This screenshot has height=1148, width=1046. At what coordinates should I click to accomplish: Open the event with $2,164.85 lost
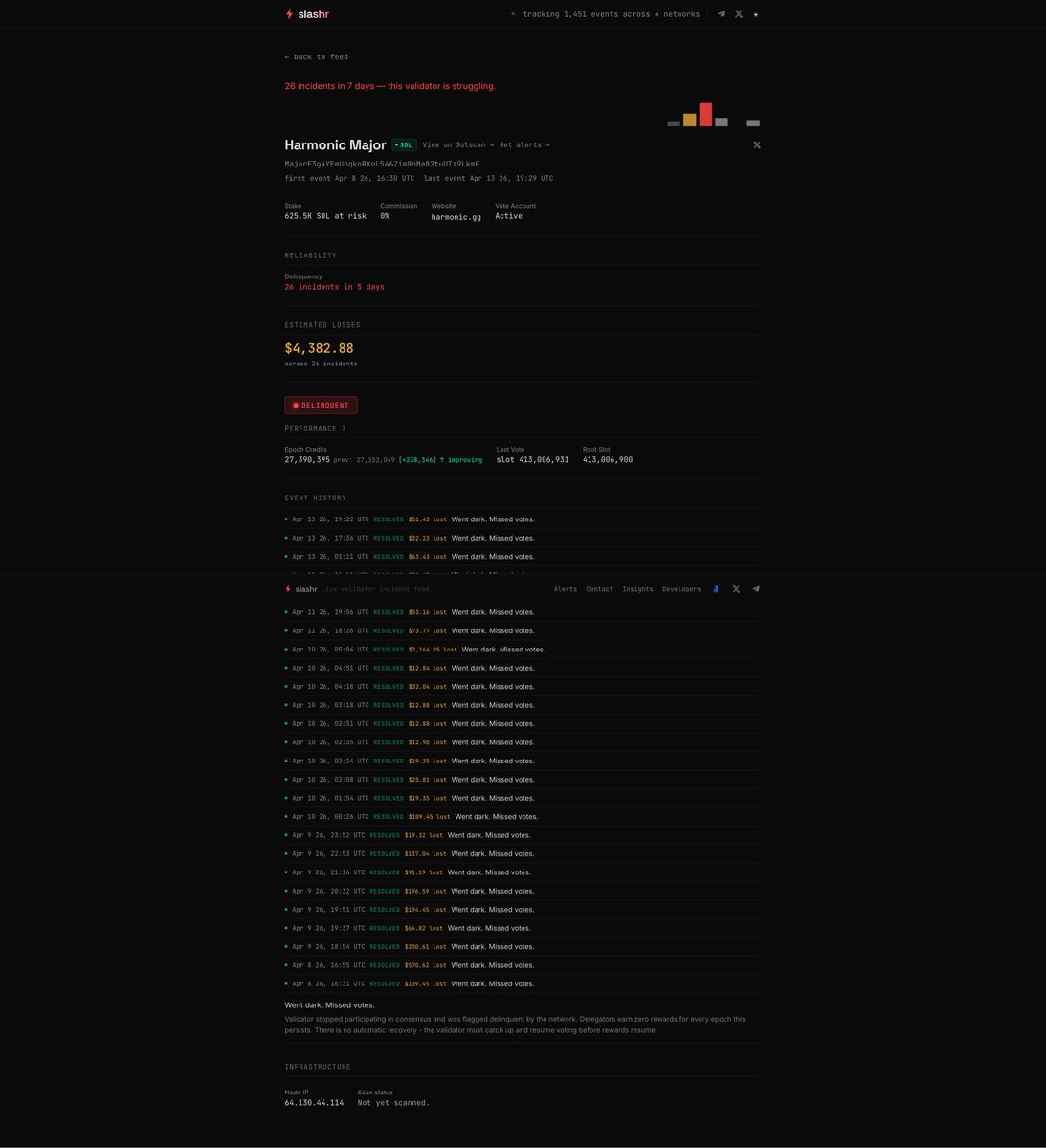click(523, 650)
